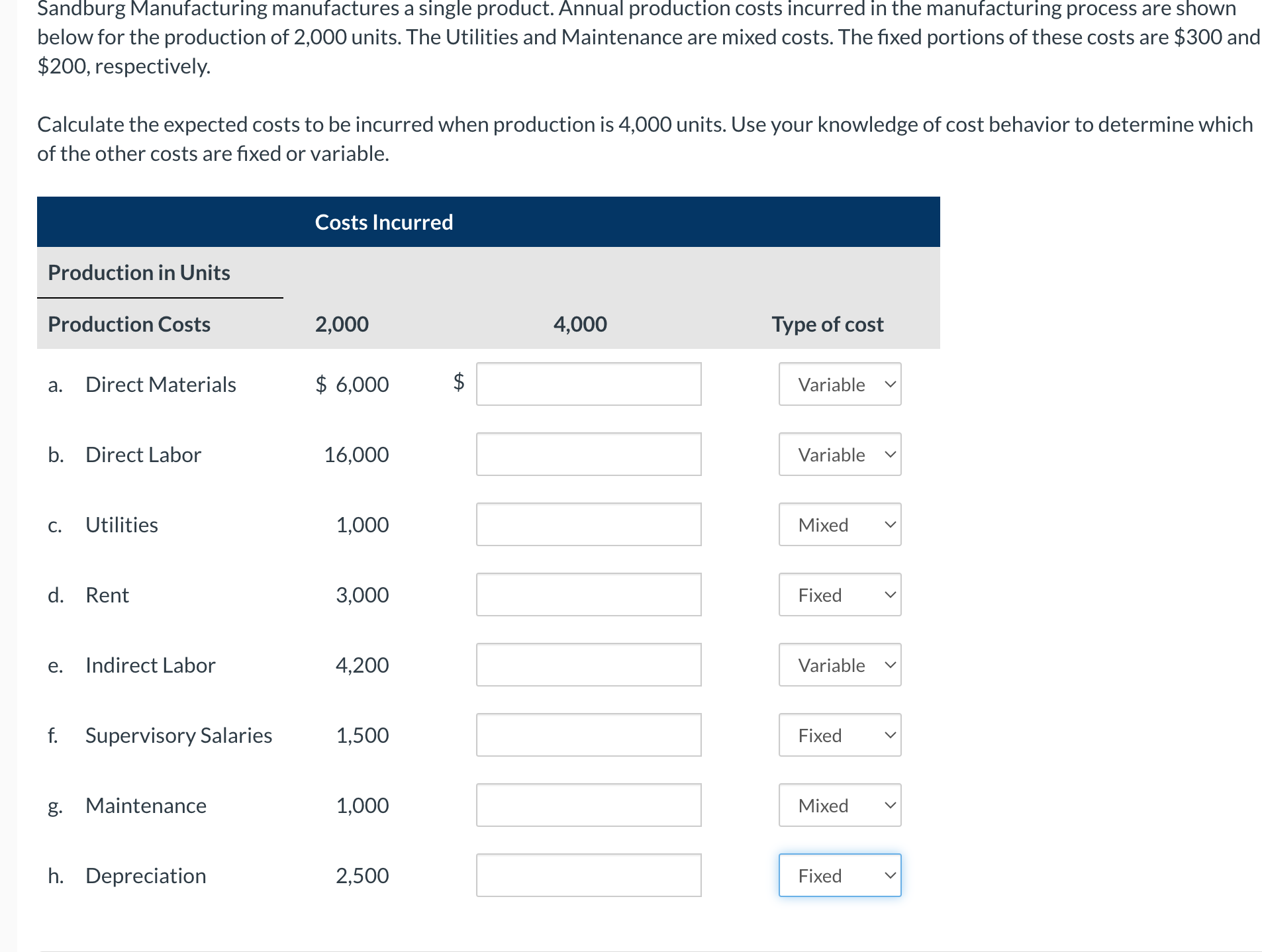Click Utilities 4,000 units input field
Image resolution: width=1262 pixels, height=952 pixels.
(589, 524)
